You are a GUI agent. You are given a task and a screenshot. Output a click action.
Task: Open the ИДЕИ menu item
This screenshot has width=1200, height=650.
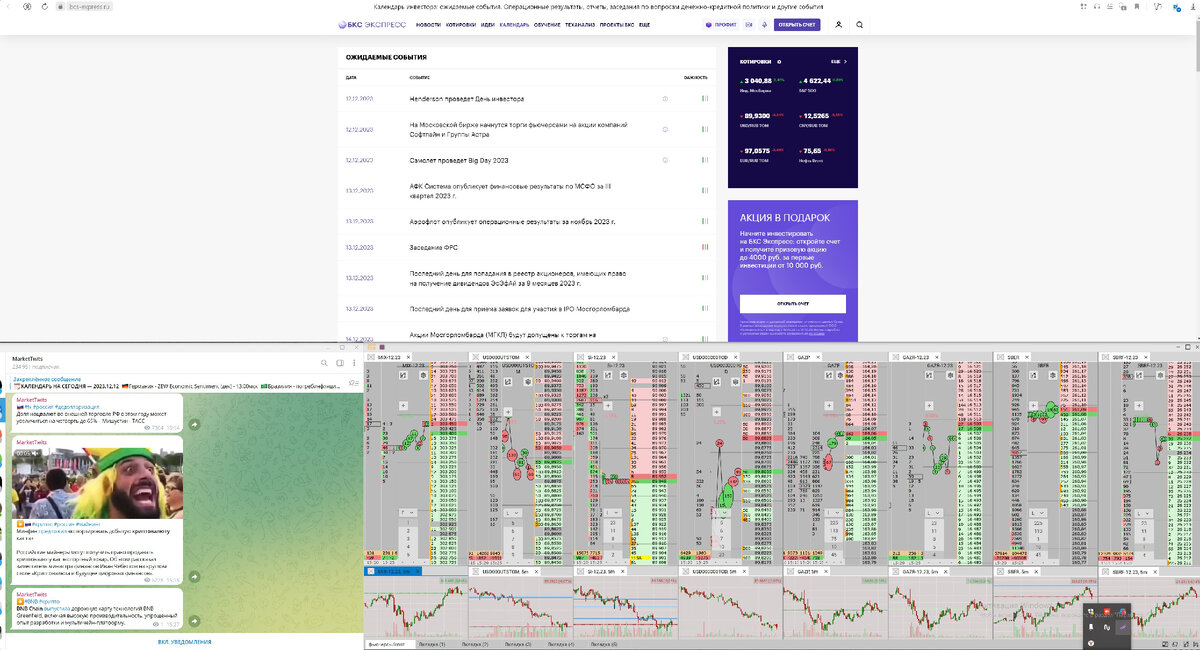[488, 24]
